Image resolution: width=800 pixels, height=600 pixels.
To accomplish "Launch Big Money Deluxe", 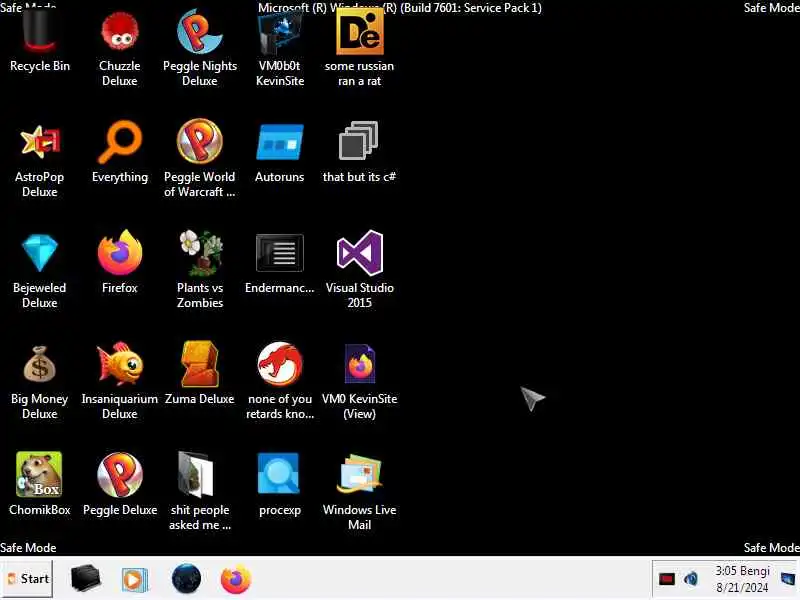I will pyautogui.click(x=39, y=364).
